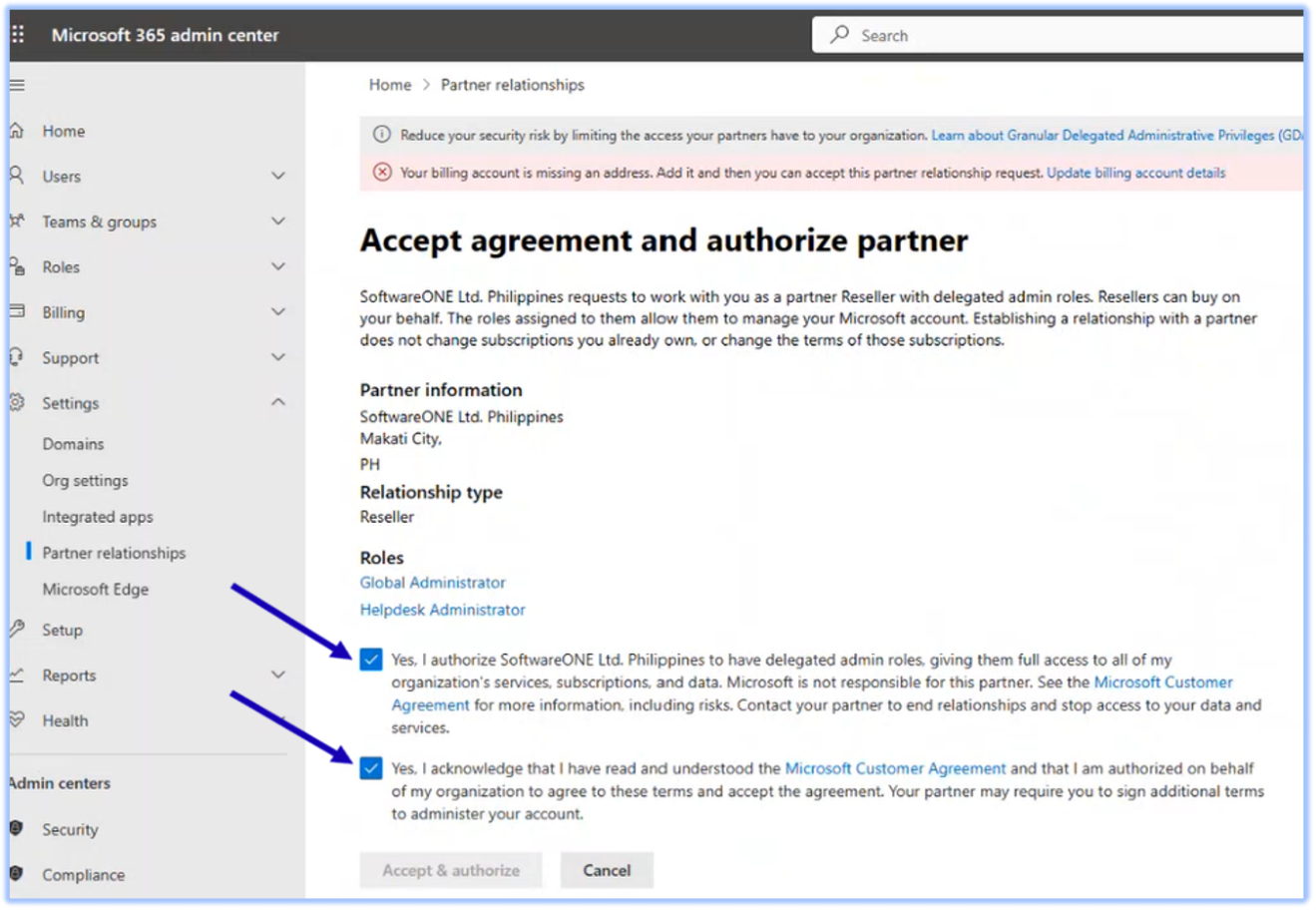Screen dimensions: 1316x910
Task: Click the Health heart icon
Action: [x=17, y=720]
